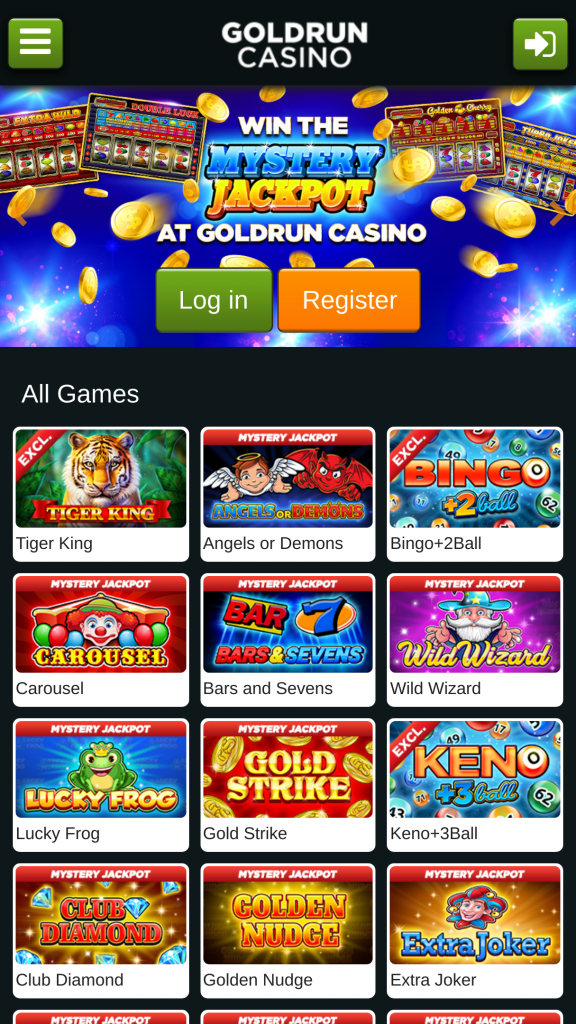Open the hamburger menu

(35, 43)
